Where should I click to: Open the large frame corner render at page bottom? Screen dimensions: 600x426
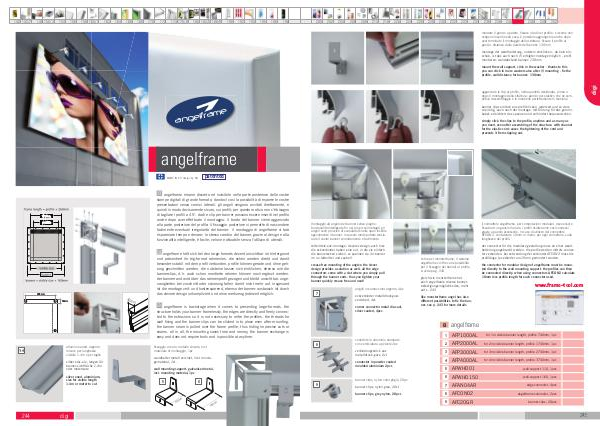pos(263,389)
